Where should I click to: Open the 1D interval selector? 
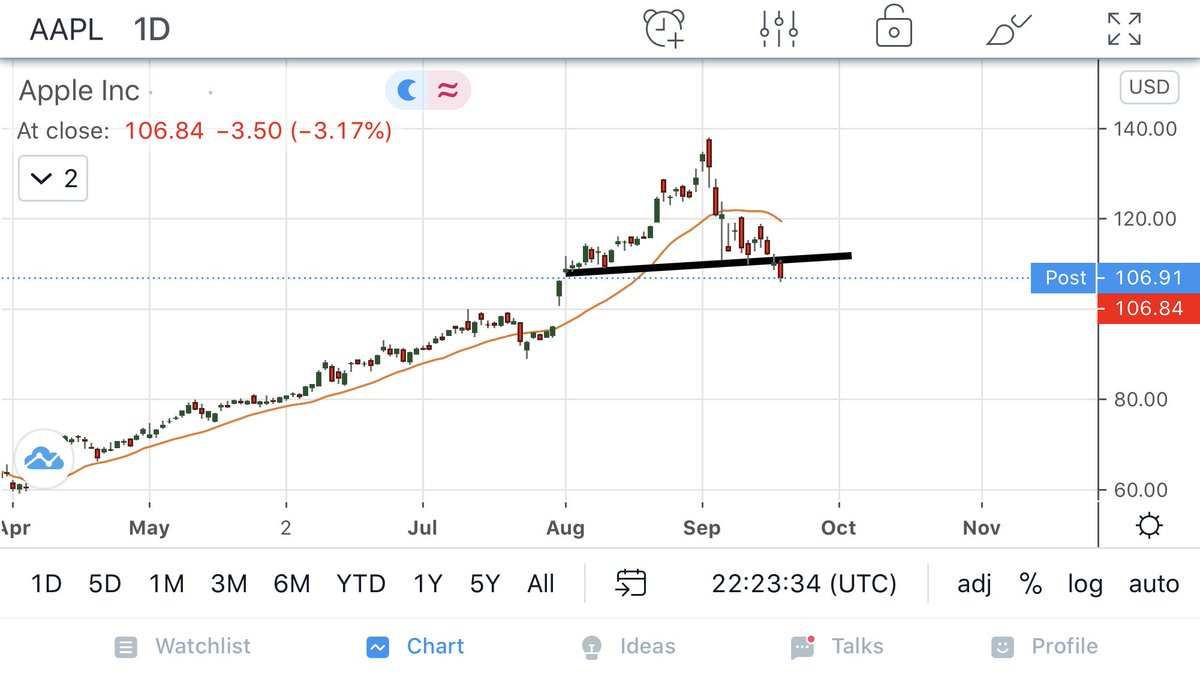point(151,29)
